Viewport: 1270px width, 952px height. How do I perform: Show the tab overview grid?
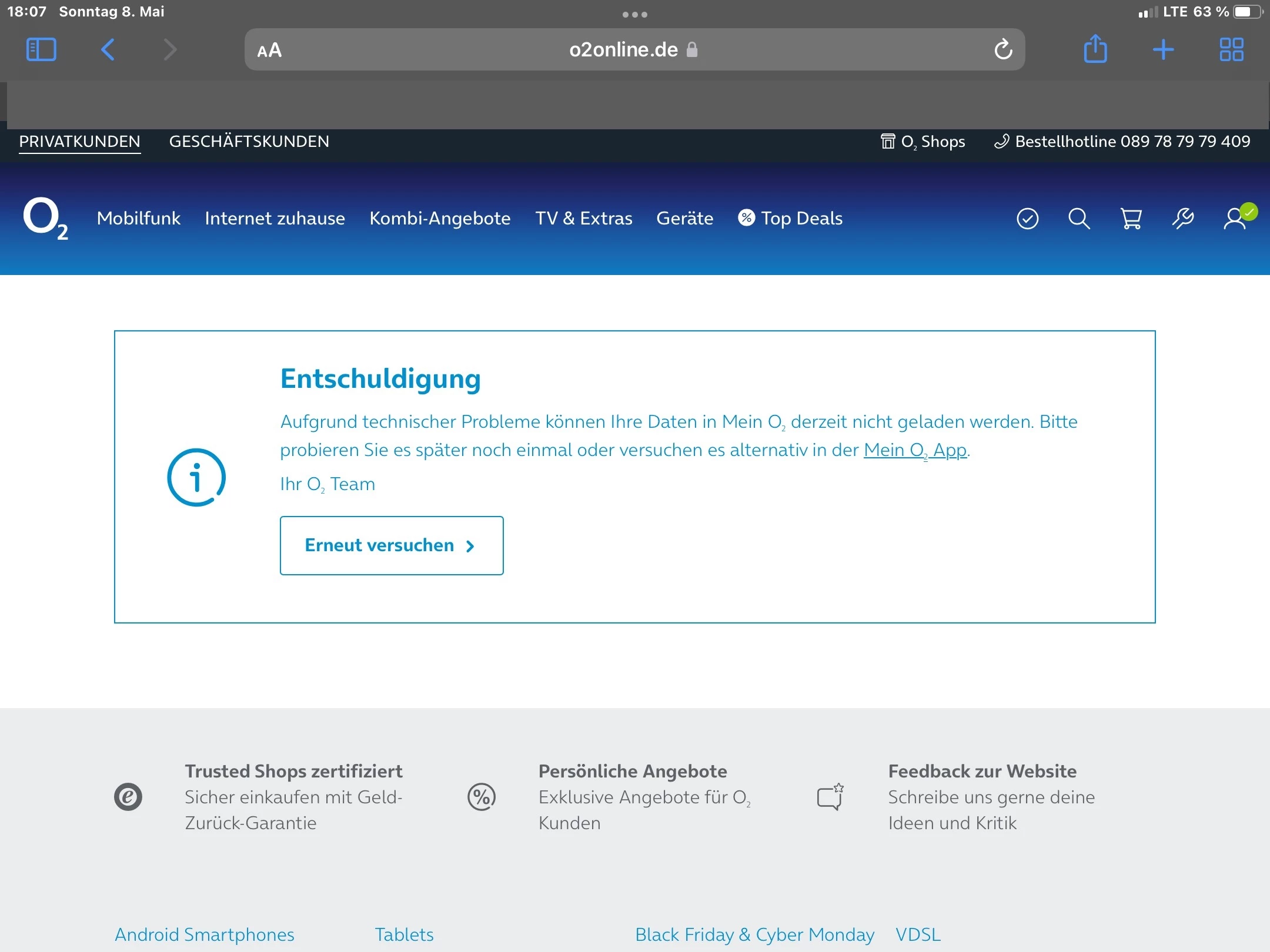coord(1231,49)
